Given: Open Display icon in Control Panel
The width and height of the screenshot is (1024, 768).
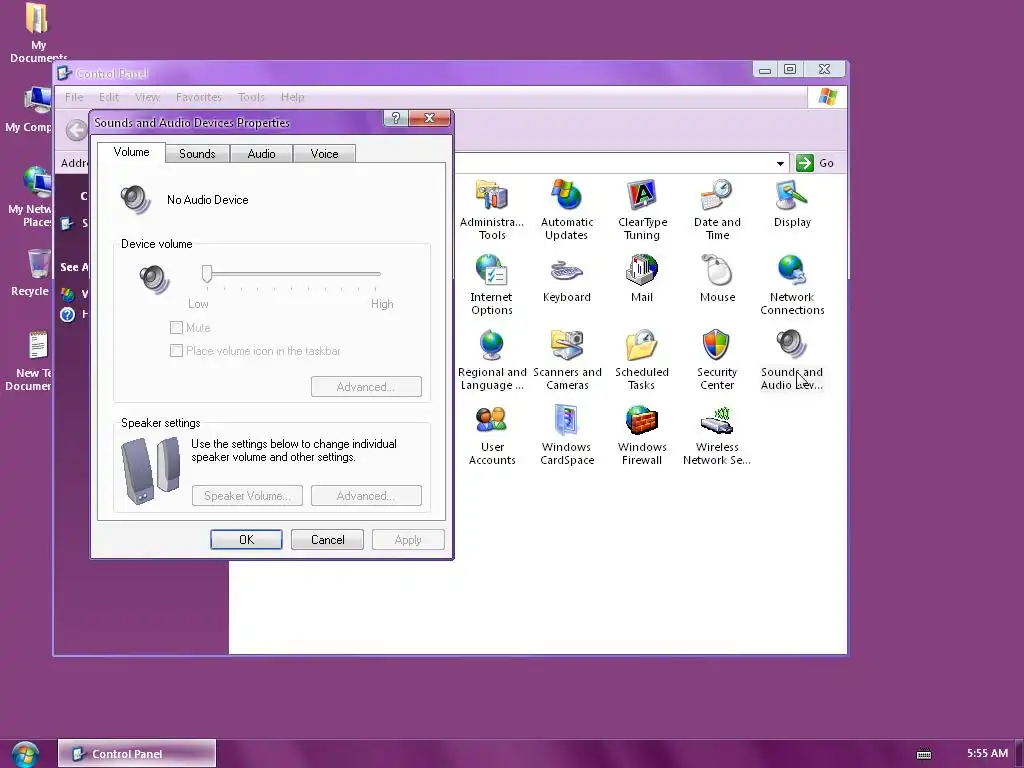Looking at the screenshot, I should click(792, 203).
